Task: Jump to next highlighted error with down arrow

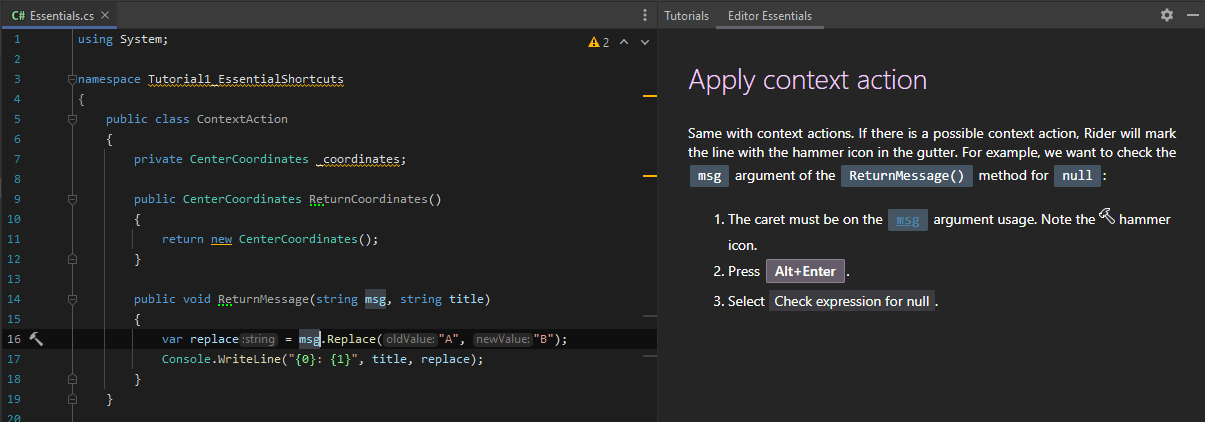Action: tap(645, 42)
